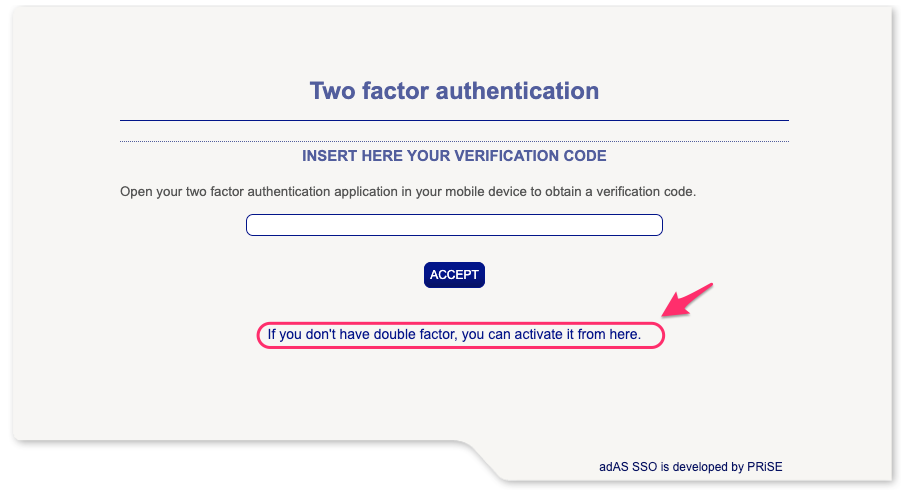Select the "INSERT HERE YOUR VERIFICATION CODE" subheading
The height and width of the screenshot is (493, 909).
[x=454, y=157]
